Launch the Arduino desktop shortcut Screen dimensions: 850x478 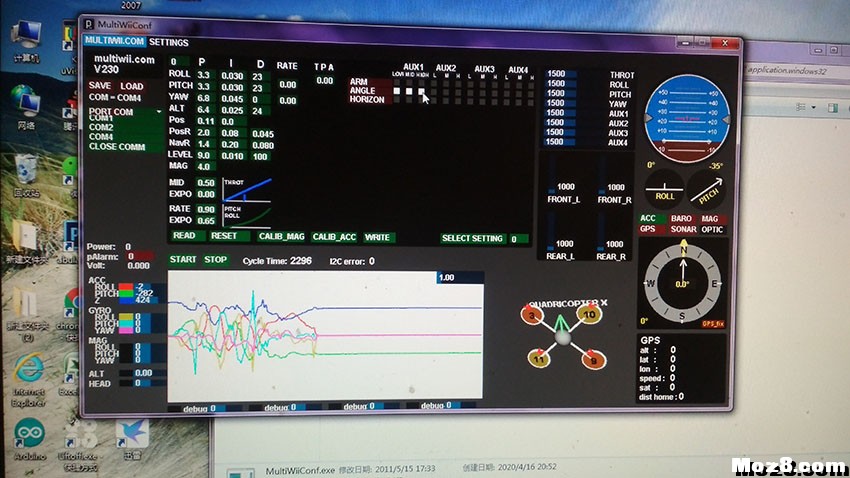click(30, 439)
